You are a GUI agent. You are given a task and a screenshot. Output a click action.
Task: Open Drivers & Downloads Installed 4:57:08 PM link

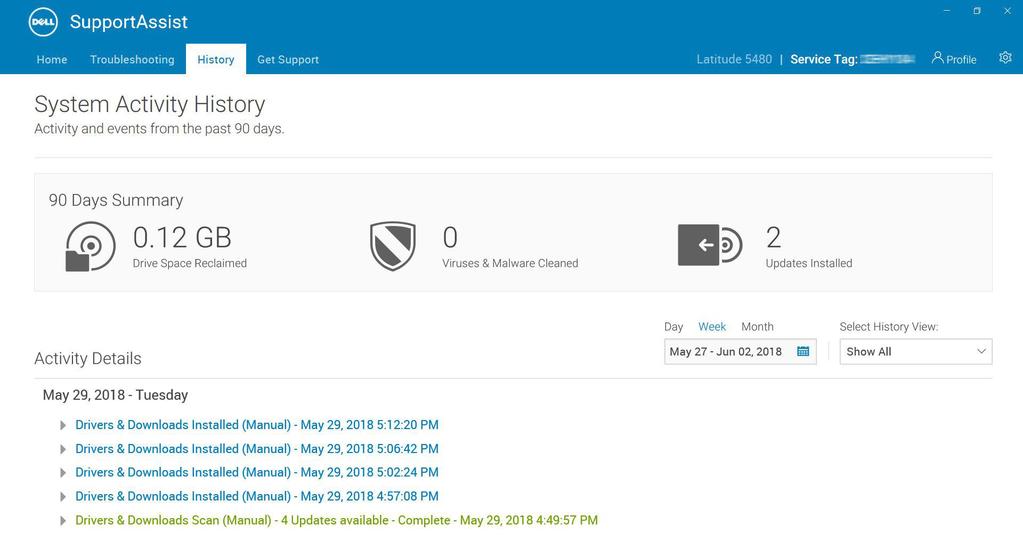(x=257, y=497)
